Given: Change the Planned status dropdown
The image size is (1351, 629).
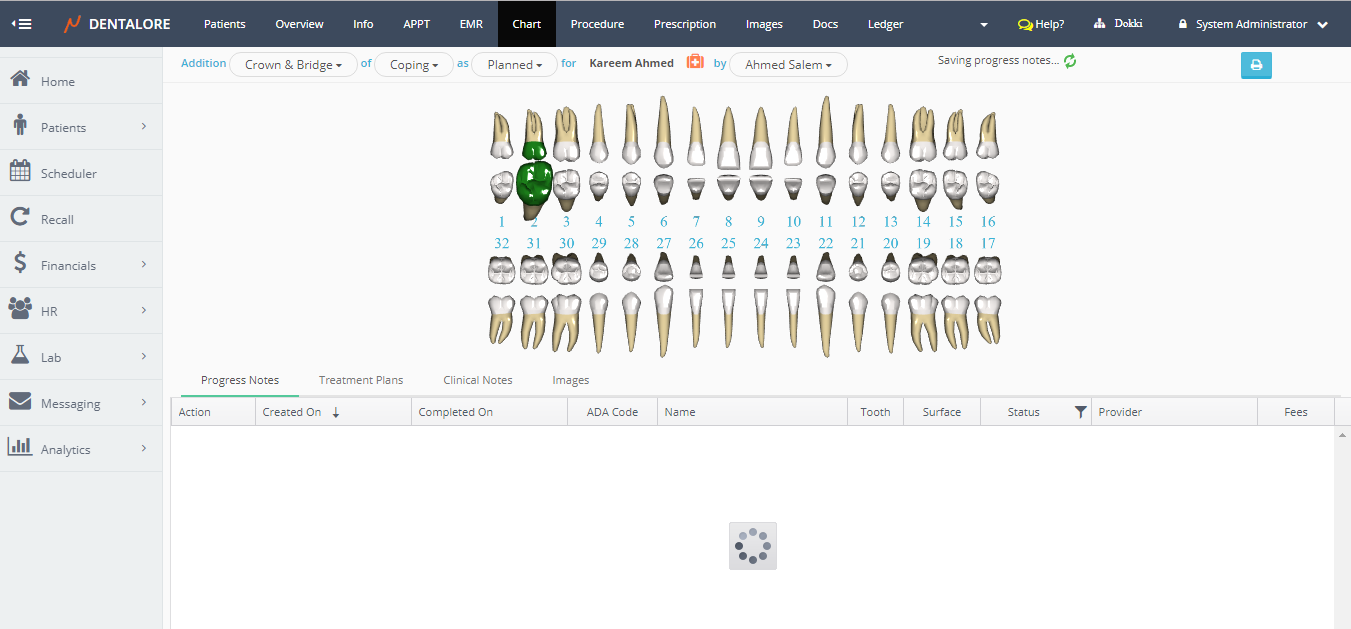Looking at the screenshot, I should tap(515, 65).
